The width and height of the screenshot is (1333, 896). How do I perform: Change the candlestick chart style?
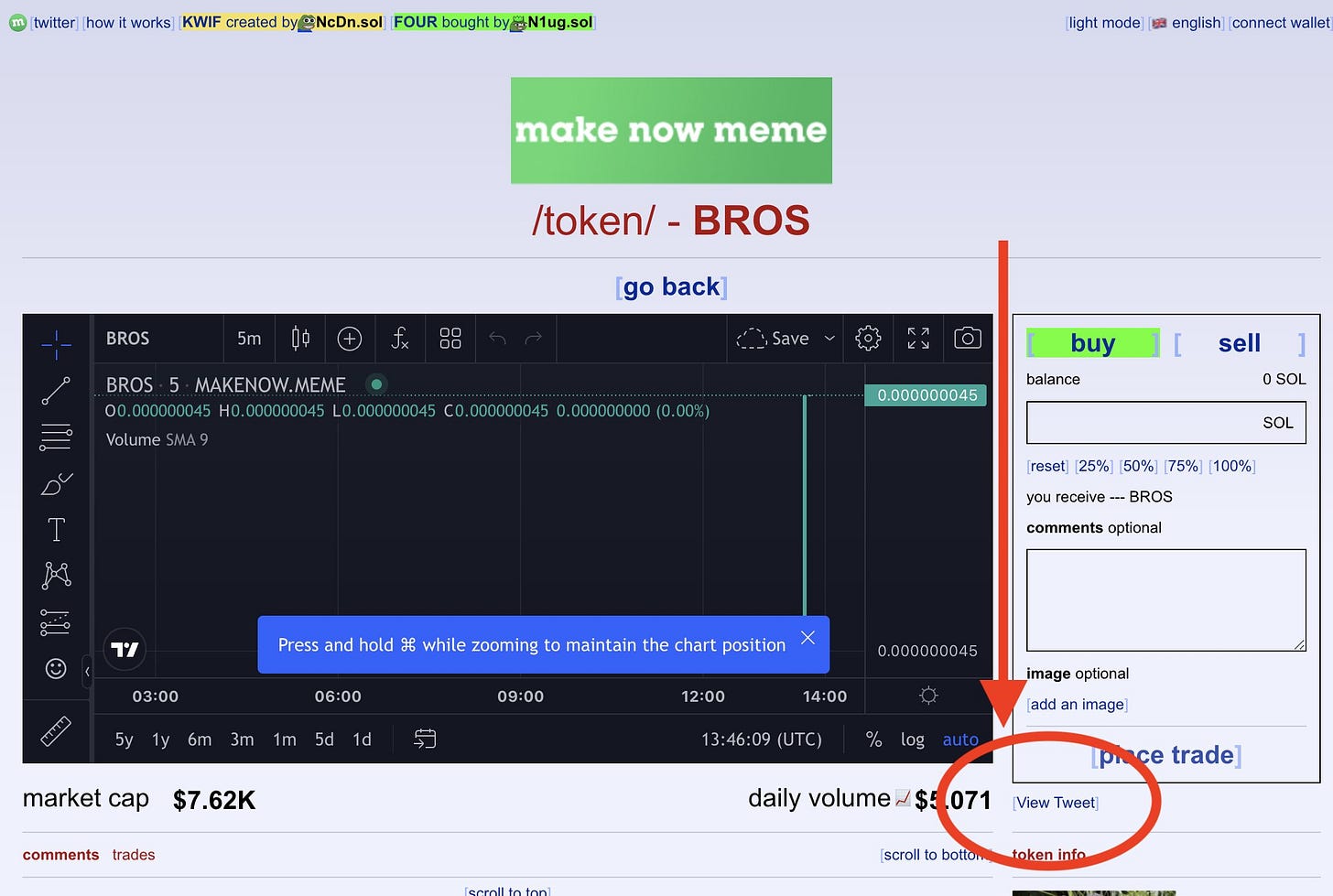click(x=300, y=339)
